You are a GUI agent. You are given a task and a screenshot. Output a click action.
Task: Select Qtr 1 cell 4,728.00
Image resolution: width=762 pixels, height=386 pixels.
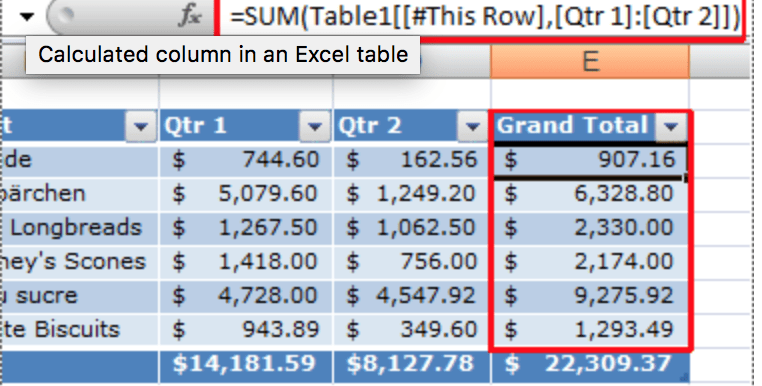[246, 296]
